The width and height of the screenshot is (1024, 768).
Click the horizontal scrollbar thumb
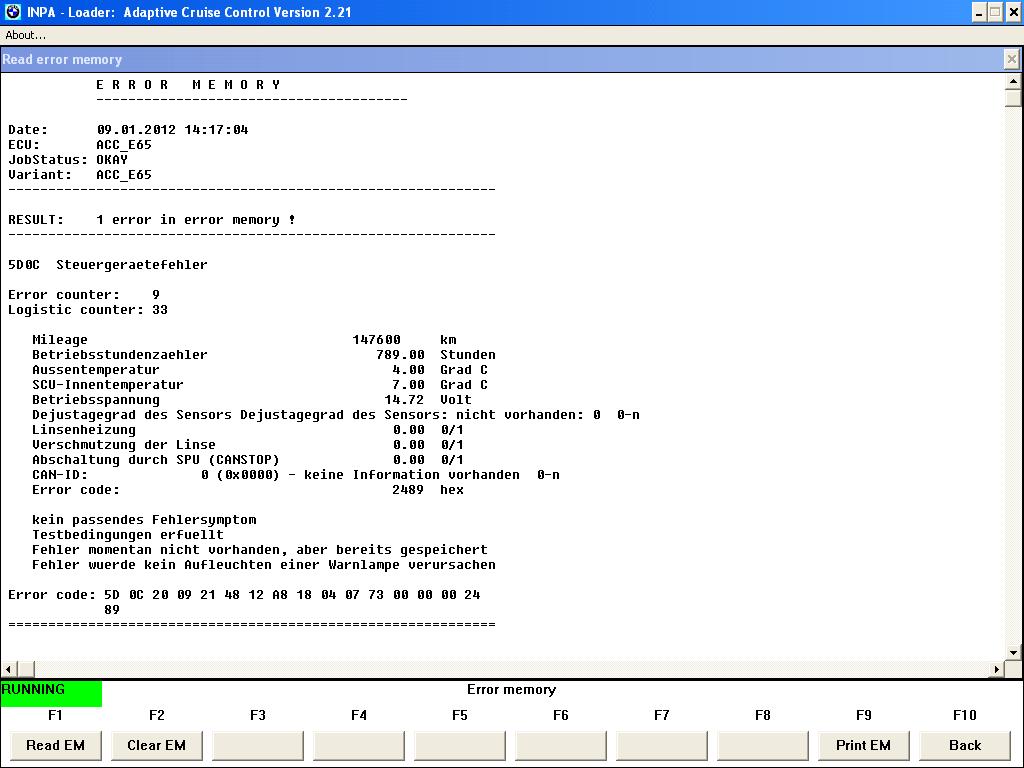coord(26,669)
